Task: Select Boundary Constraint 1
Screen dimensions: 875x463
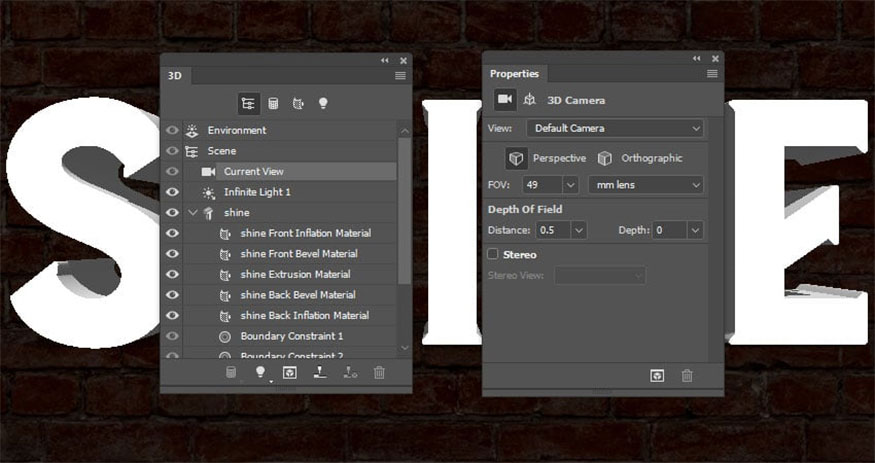Action: (290, 336)
